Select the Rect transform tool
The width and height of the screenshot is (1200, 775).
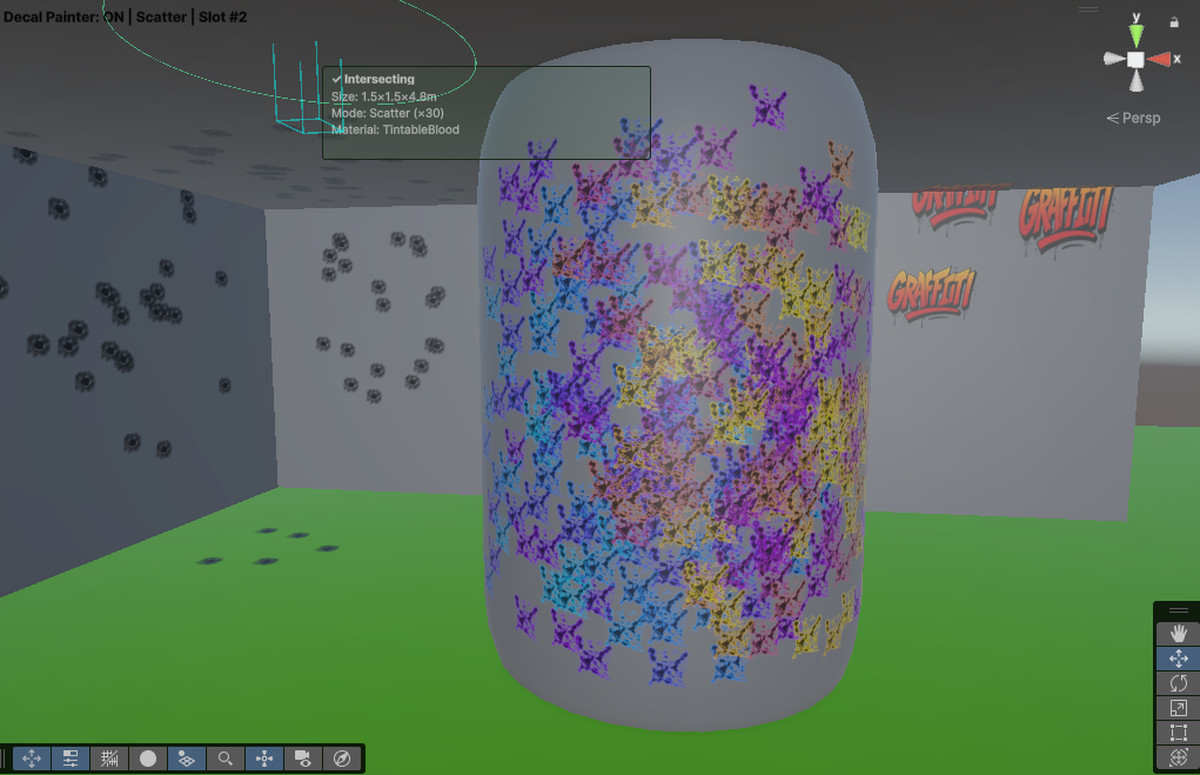click(x=1178, y=733)
